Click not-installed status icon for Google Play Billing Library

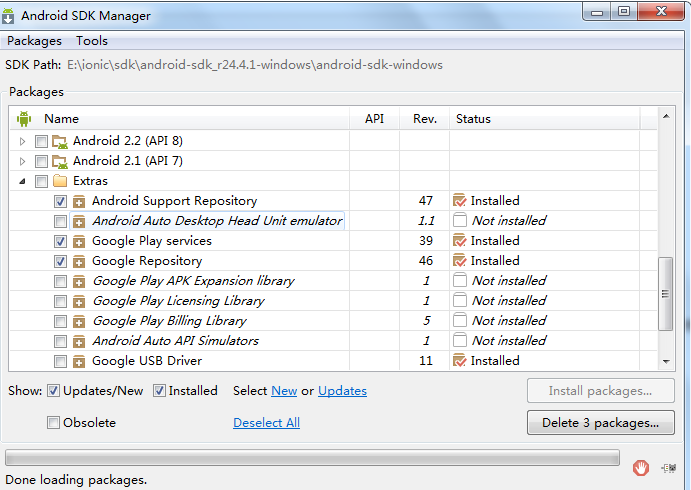pos(460,320)
